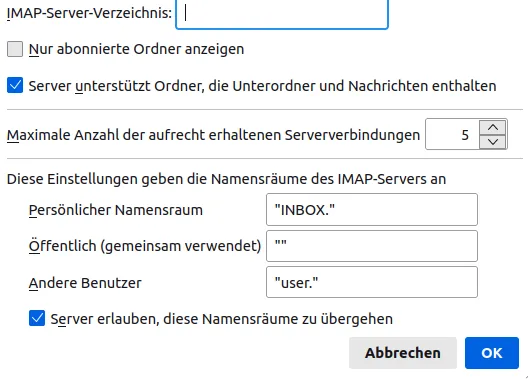Decrease maximum server connections with down arrow

[493, 142]
